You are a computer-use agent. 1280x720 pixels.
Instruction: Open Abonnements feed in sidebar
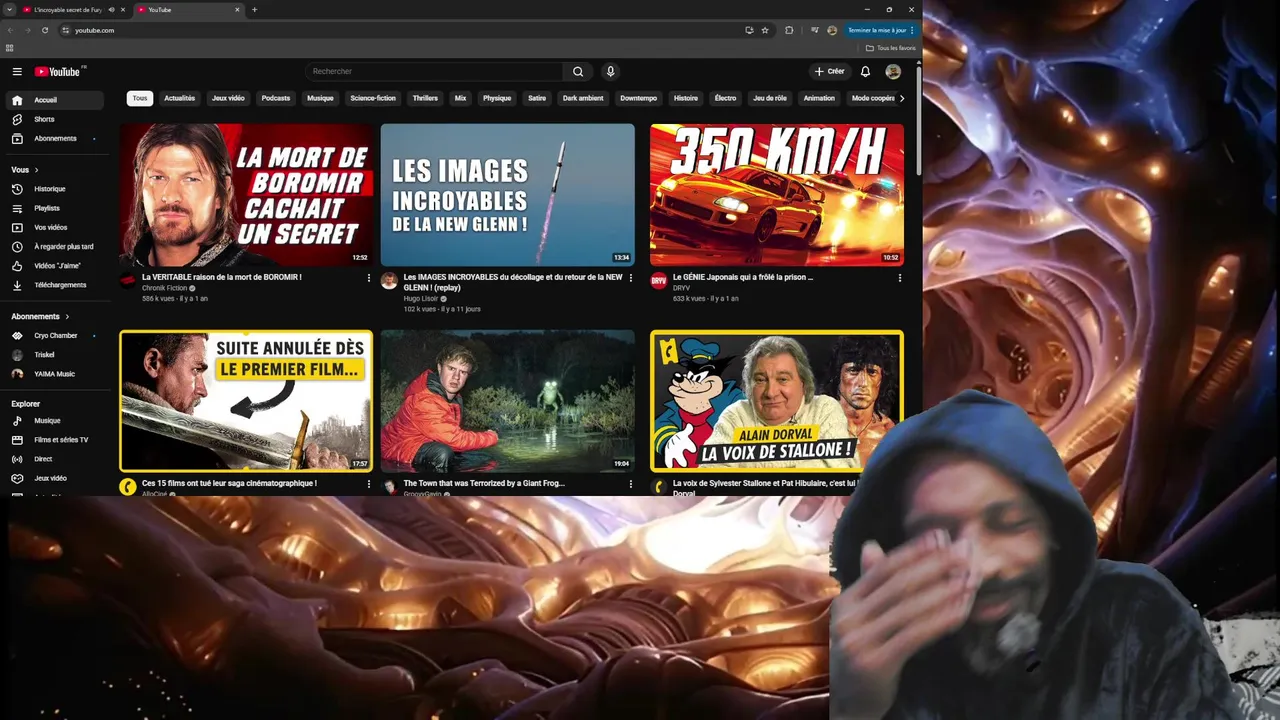(55, 138)
